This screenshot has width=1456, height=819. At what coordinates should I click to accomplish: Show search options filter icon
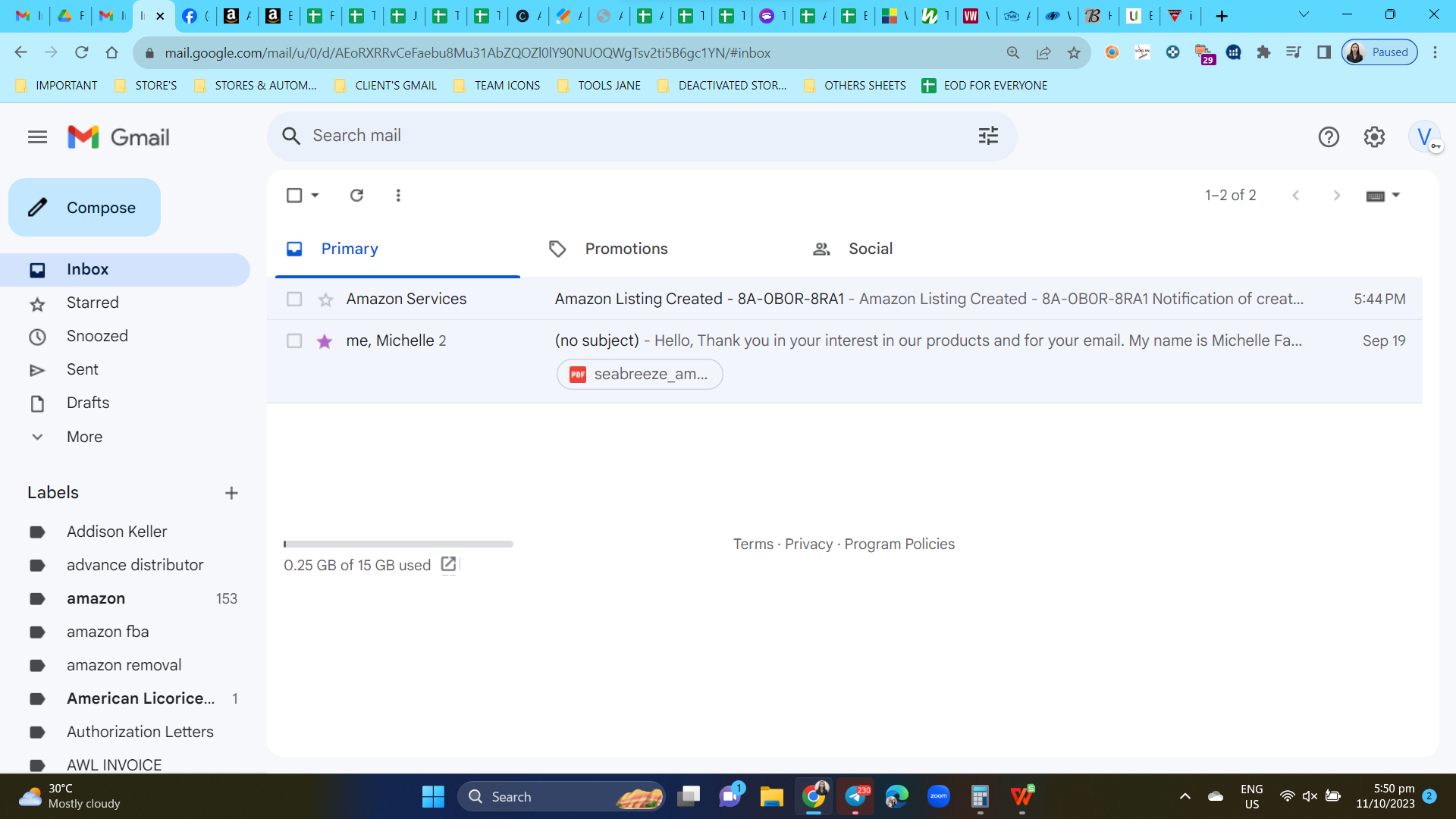[988, 136]
